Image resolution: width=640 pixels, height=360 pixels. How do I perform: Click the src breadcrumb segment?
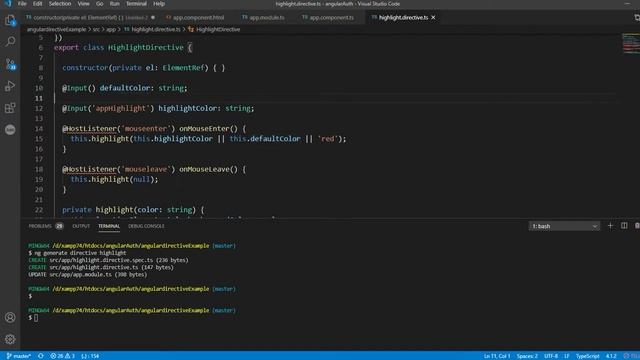[96, 29]
